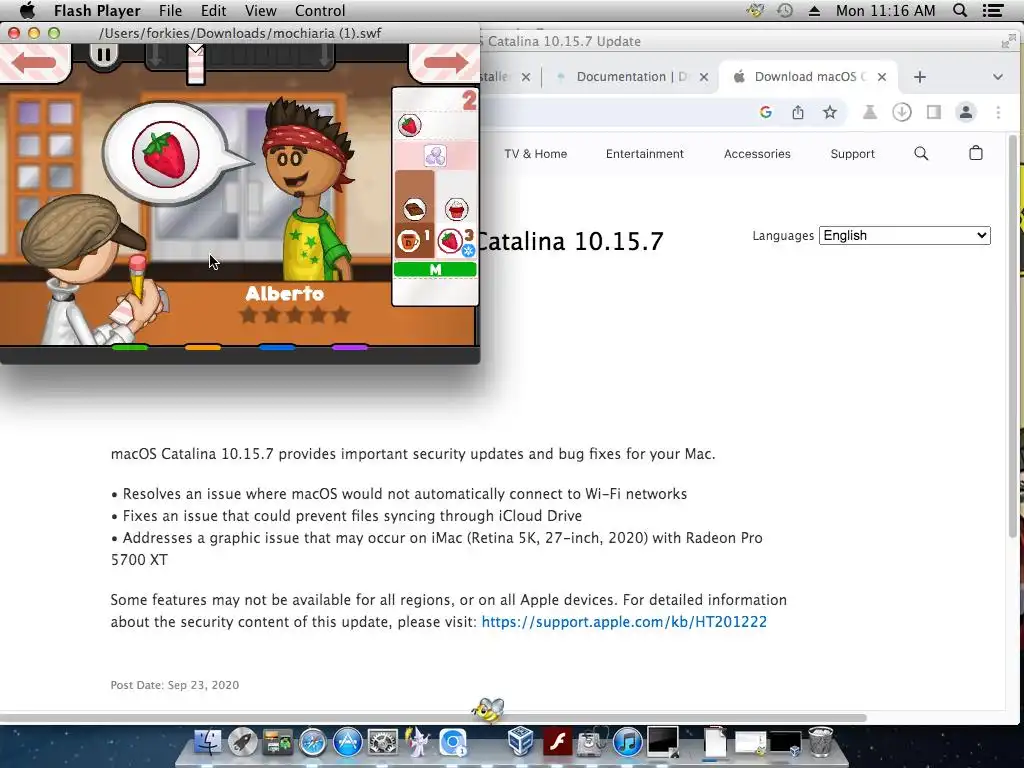Open Accessories on Apple site
This screenshot has width=1024, height=768.
click(x=757, y=153)
